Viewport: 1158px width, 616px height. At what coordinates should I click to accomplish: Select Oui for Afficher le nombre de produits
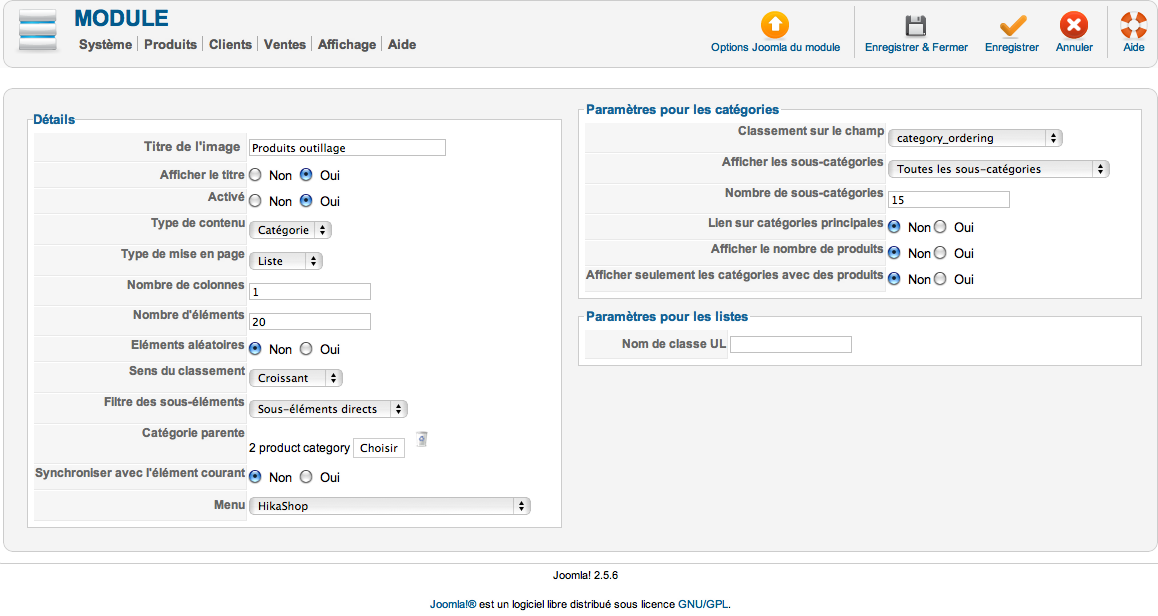940,253
